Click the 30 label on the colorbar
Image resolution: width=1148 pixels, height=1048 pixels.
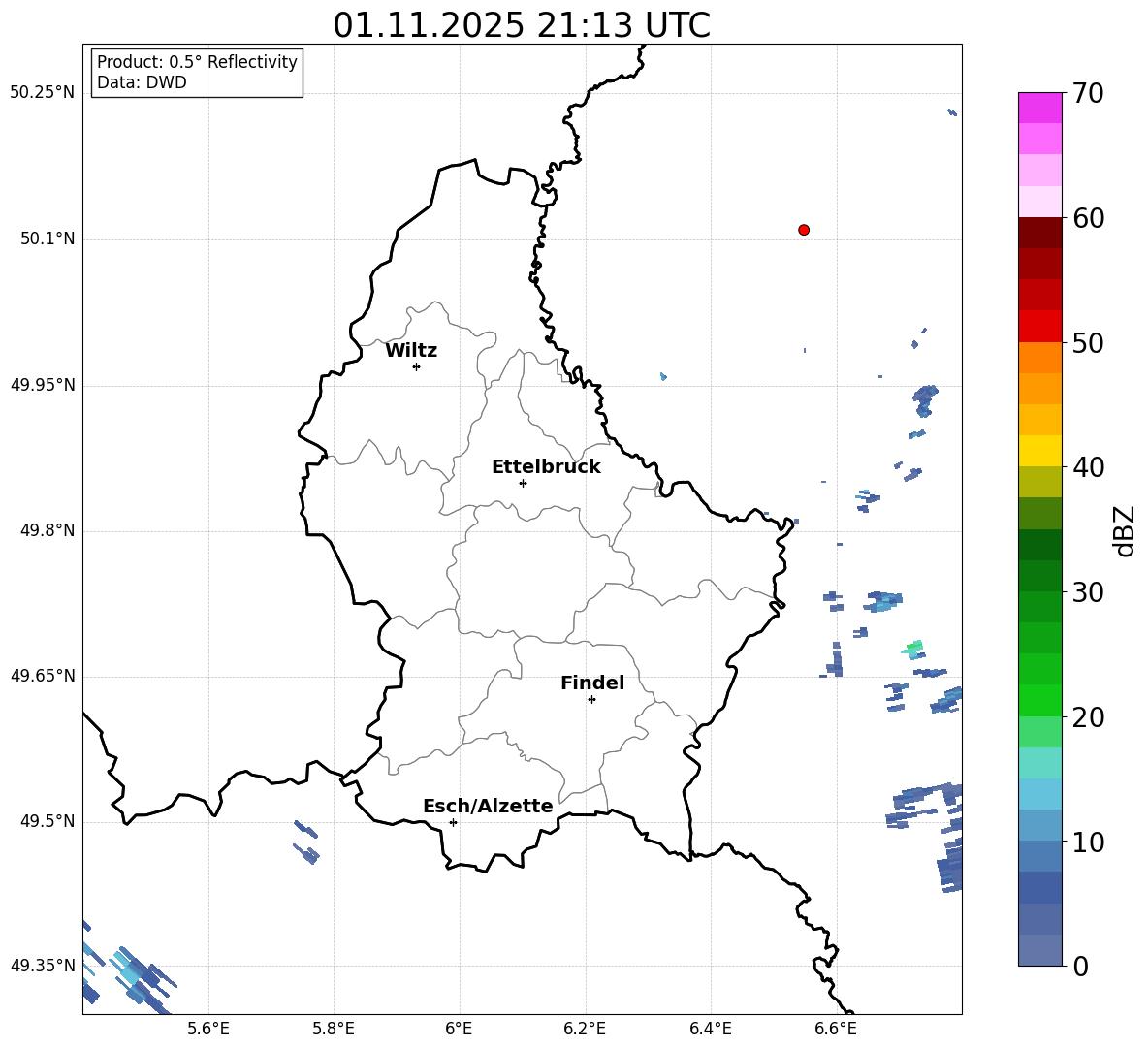[x=1088, y=591]
